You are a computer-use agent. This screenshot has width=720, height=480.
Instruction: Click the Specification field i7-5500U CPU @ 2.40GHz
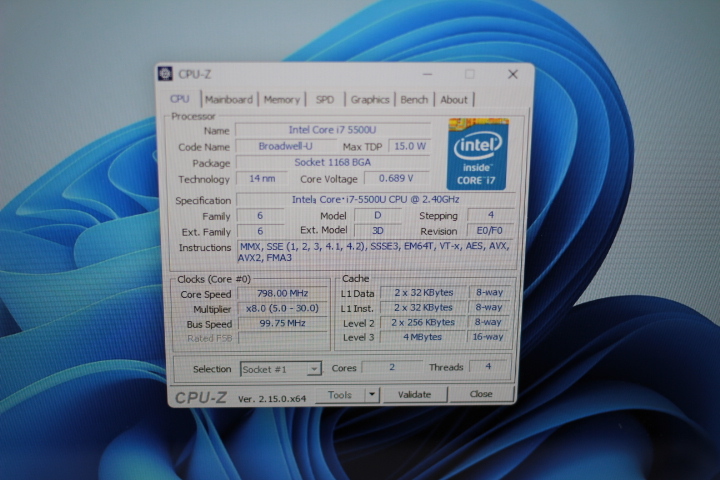pos(376,199)
